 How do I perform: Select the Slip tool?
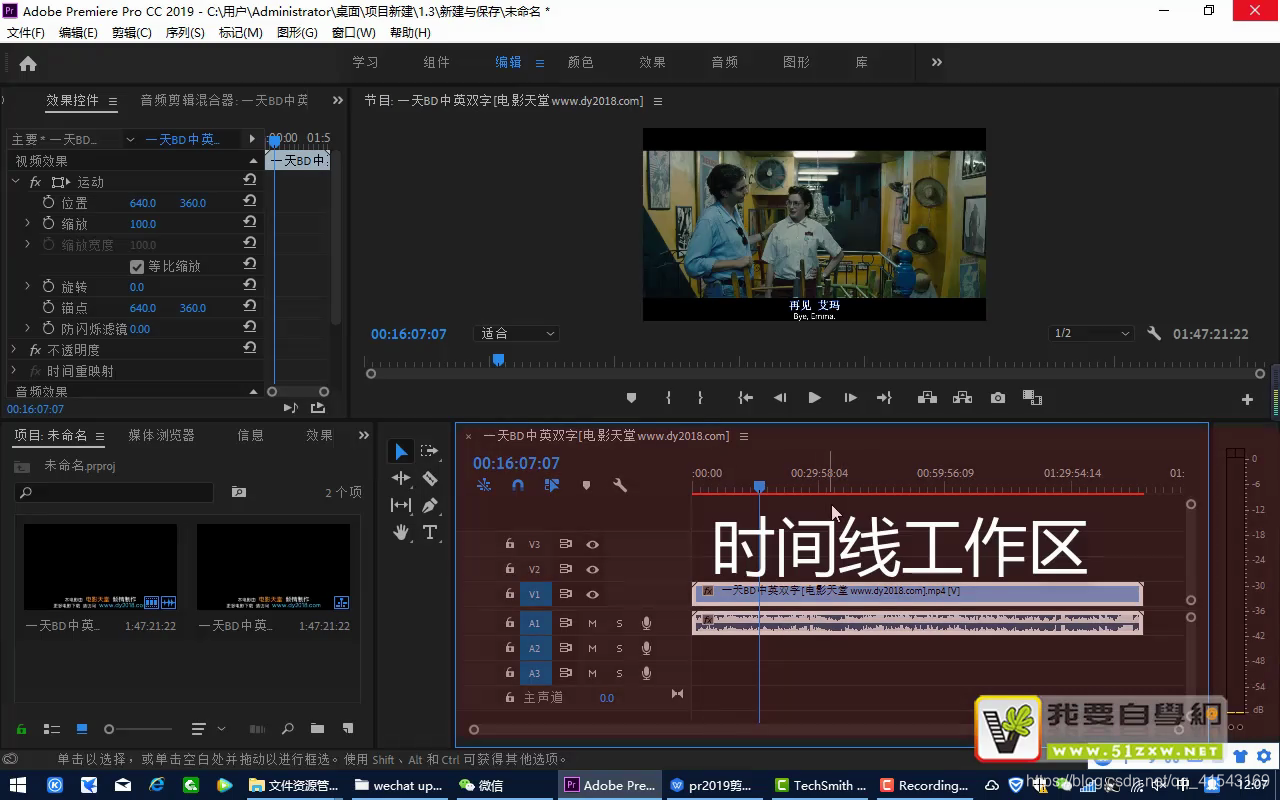point(400,506)
